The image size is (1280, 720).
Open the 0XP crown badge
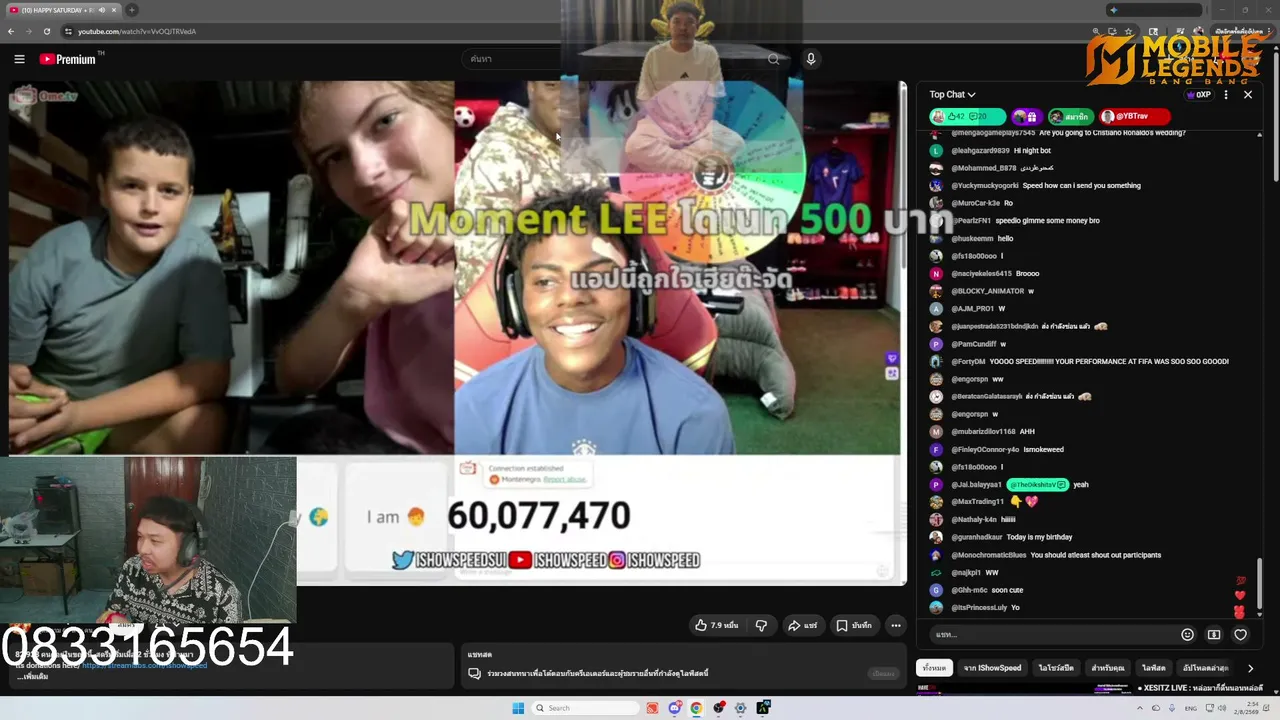pyautogui.click(x=1198, y=95)
